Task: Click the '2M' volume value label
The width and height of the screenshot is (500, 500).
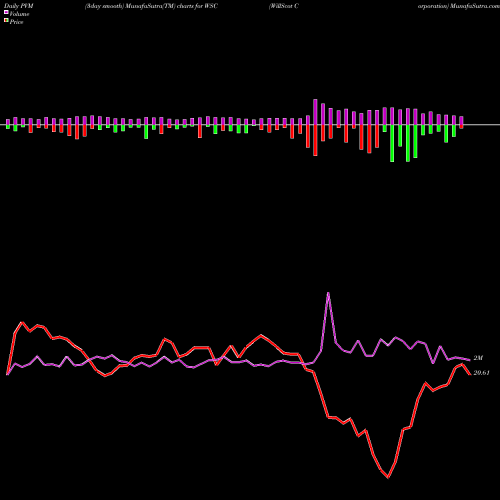Action: pos(478,358)
